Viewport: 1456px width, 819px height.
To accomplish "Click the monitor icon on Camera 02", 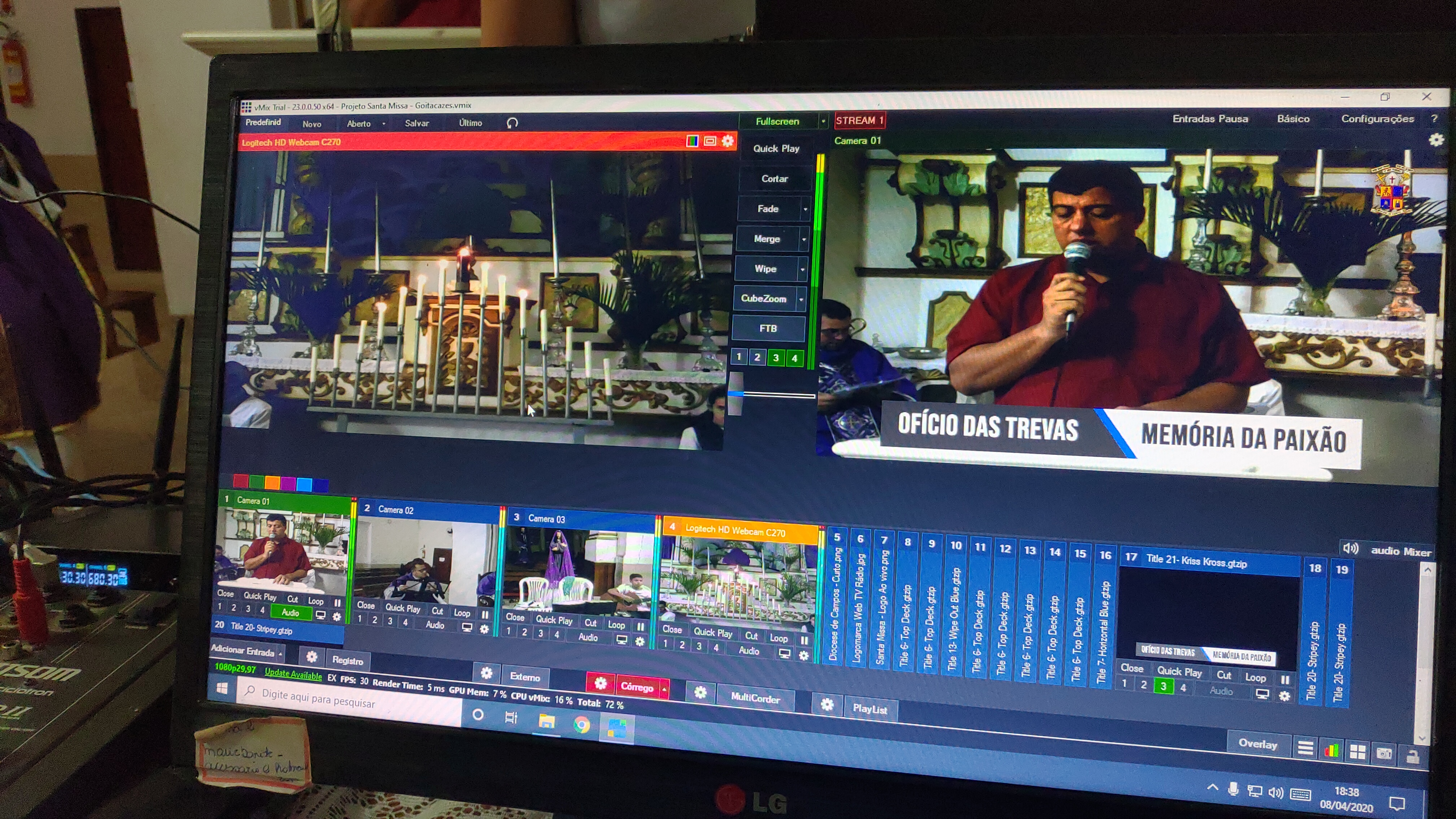I will [x=467, y=627].
